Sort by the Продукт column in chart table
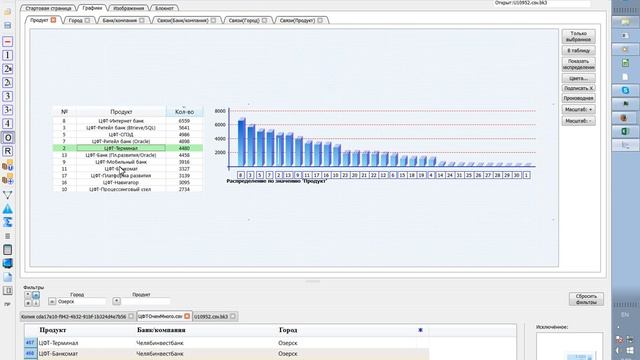The image size is (640, 360). 121,111
